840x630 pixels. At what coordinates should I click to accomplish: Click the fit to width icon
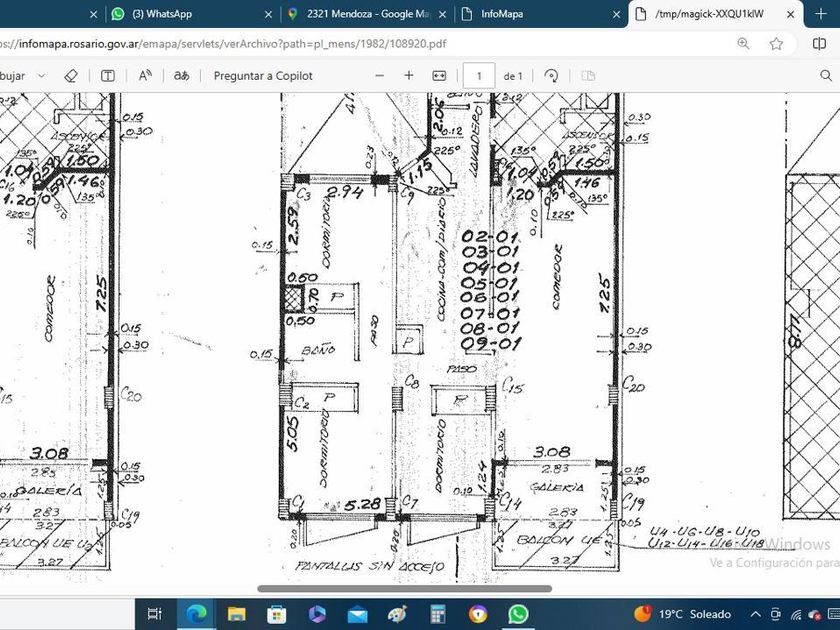(439, 76)
